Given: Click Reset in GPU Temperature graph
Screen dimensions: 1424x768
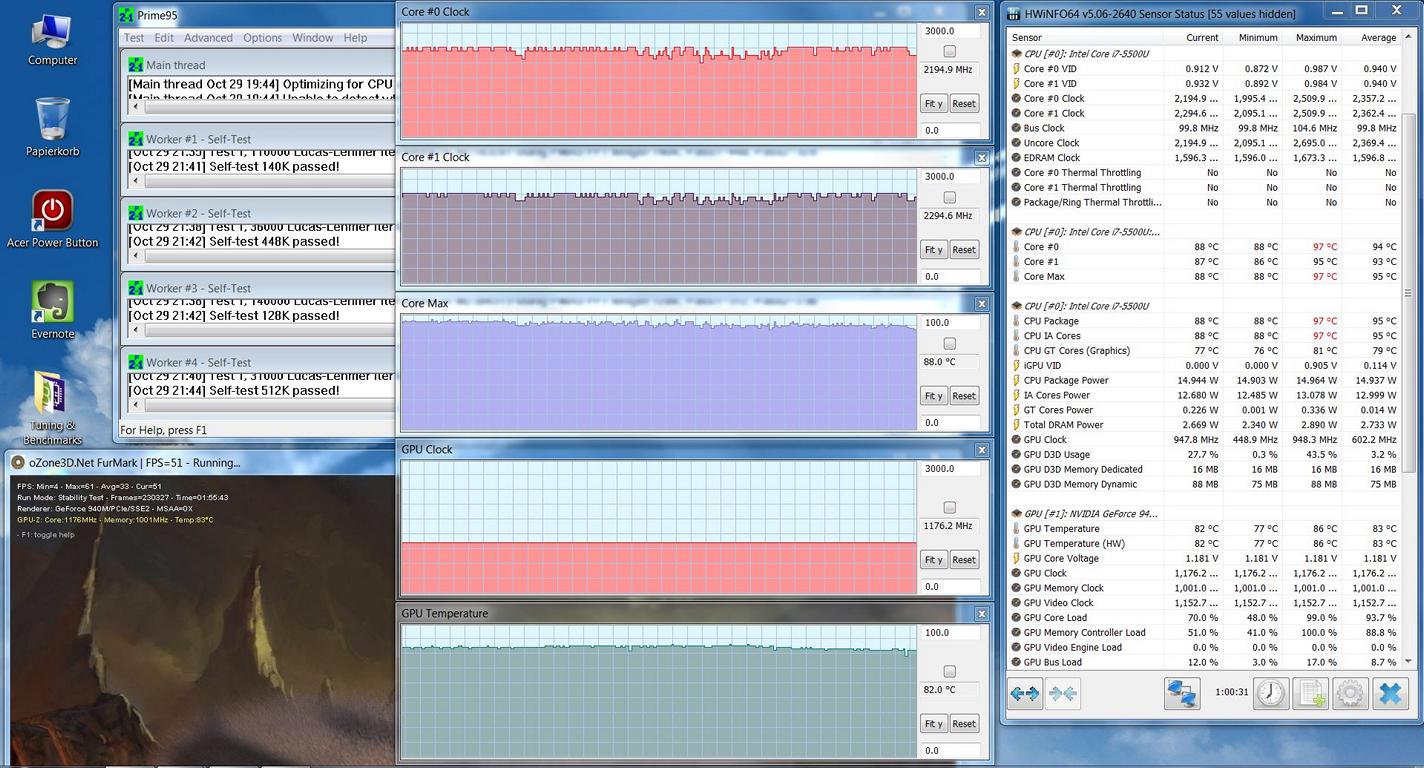Looking at the screenshot, I should pos(964,724).
